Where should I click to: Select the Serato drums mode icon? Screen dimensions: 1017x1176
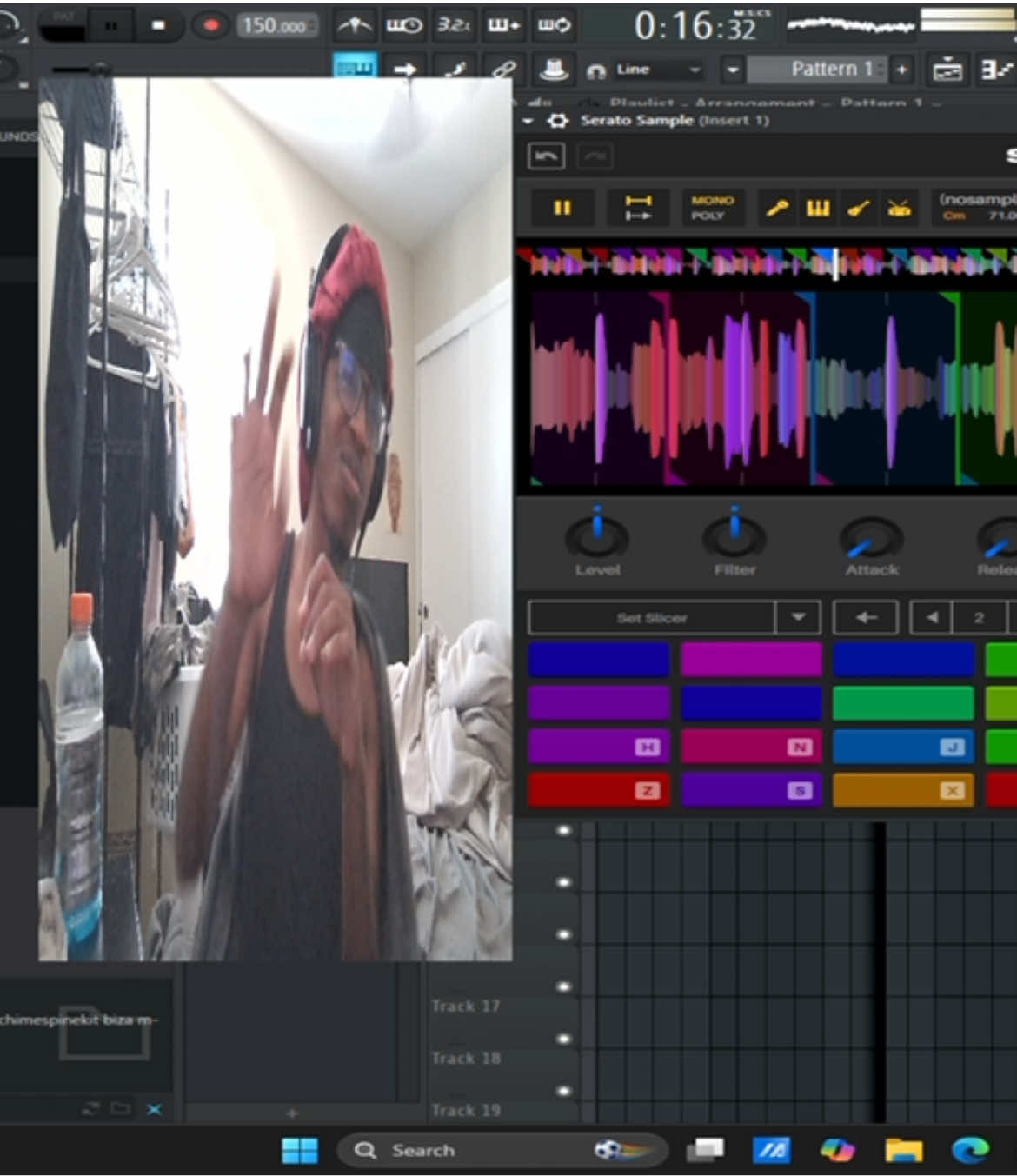(x=899, y=208)
